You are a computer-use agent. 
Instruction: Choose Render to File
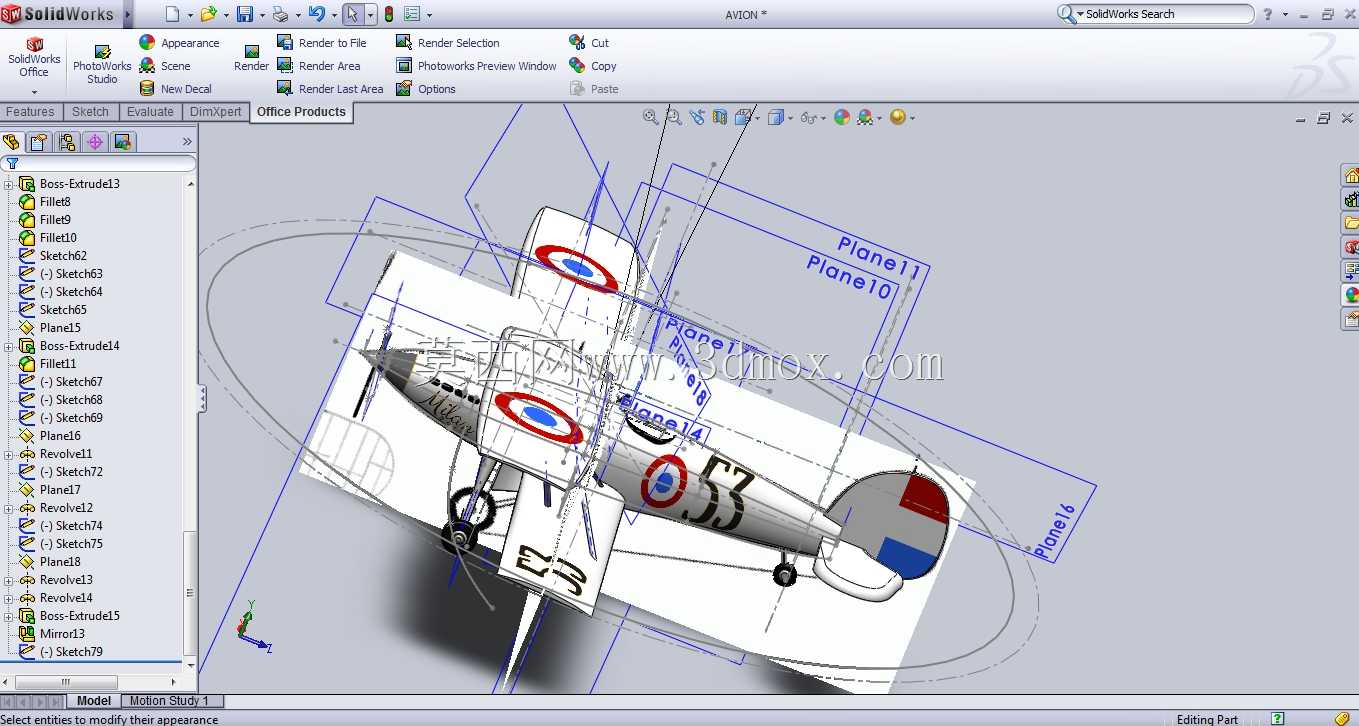[x=322, y=43]
